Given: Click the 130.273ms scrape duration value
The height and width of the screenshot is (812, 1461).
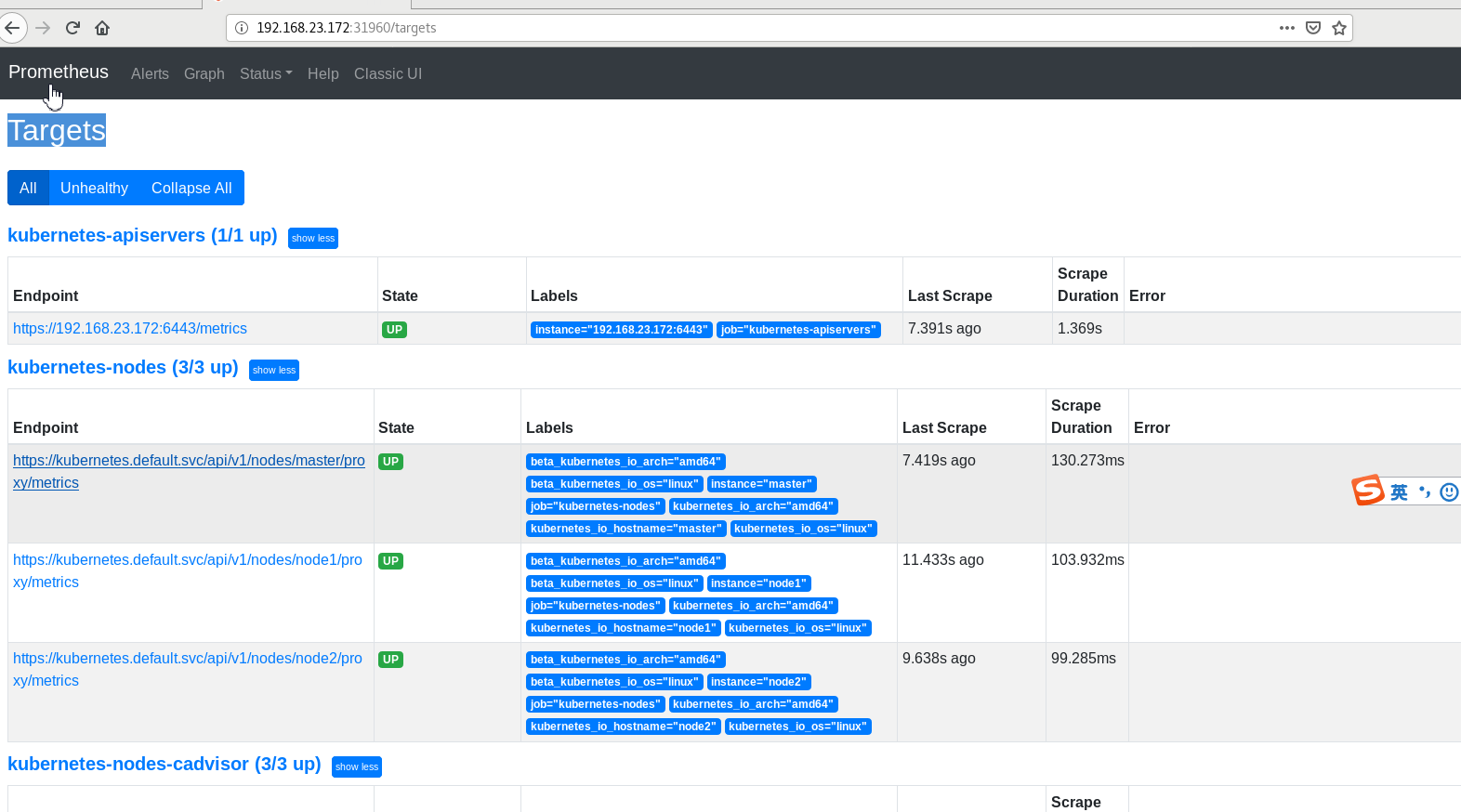Looking at the screenshot, I should pos(1087,461).
